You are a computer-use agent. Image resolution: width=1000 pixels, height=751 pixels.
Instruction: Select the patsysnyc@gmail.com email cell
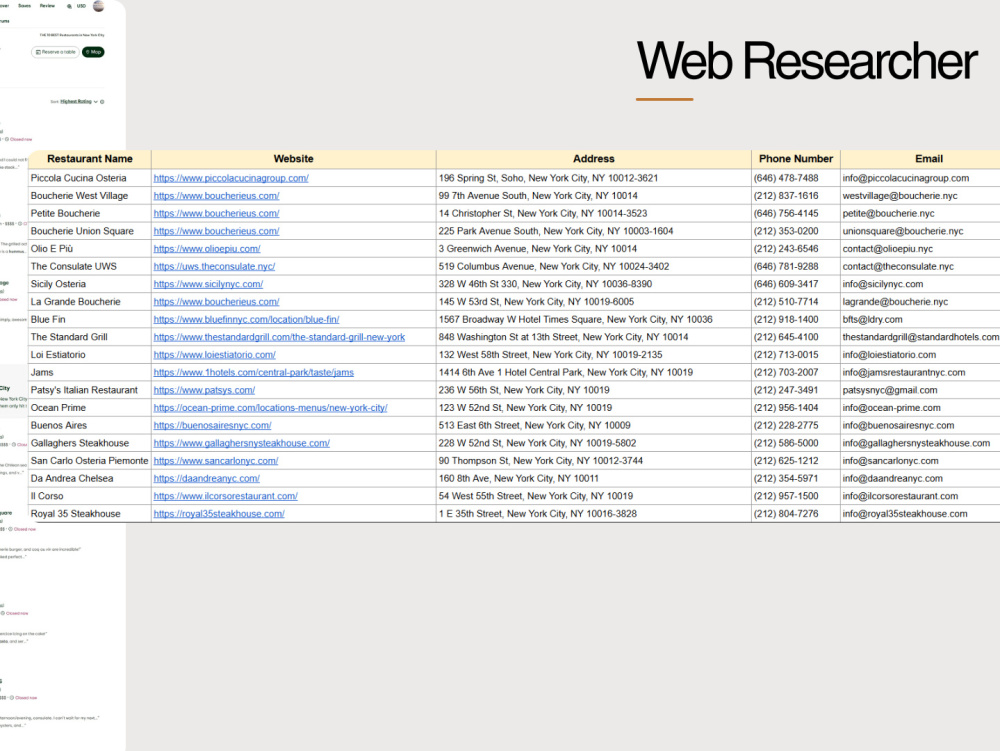coord(920,390)
